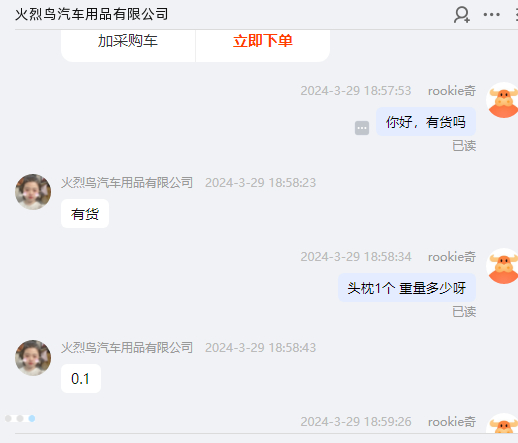518x443 pixels.
Task: Click the gray ellipsis icon beside 你好，有货吗
Action: tap(362, 128)
